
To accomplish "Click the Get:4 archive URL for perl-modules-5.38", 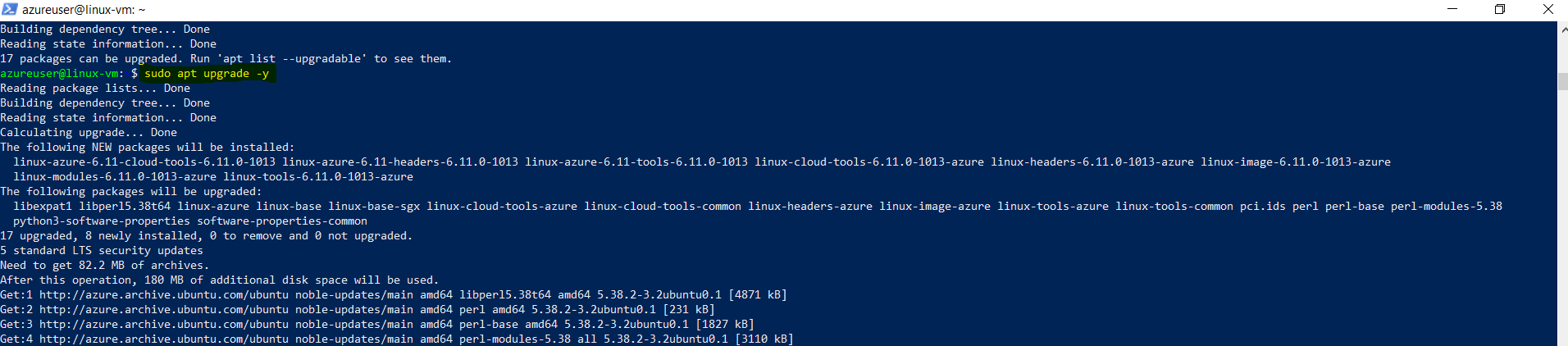I will (164, 339).
